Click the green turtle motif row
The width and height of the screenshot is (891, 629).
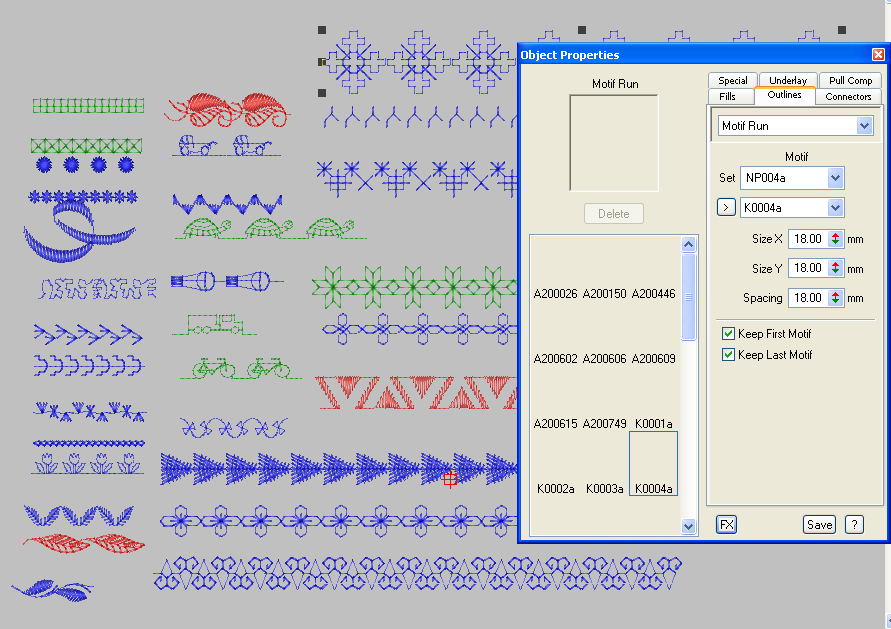[x=264, y=230]
